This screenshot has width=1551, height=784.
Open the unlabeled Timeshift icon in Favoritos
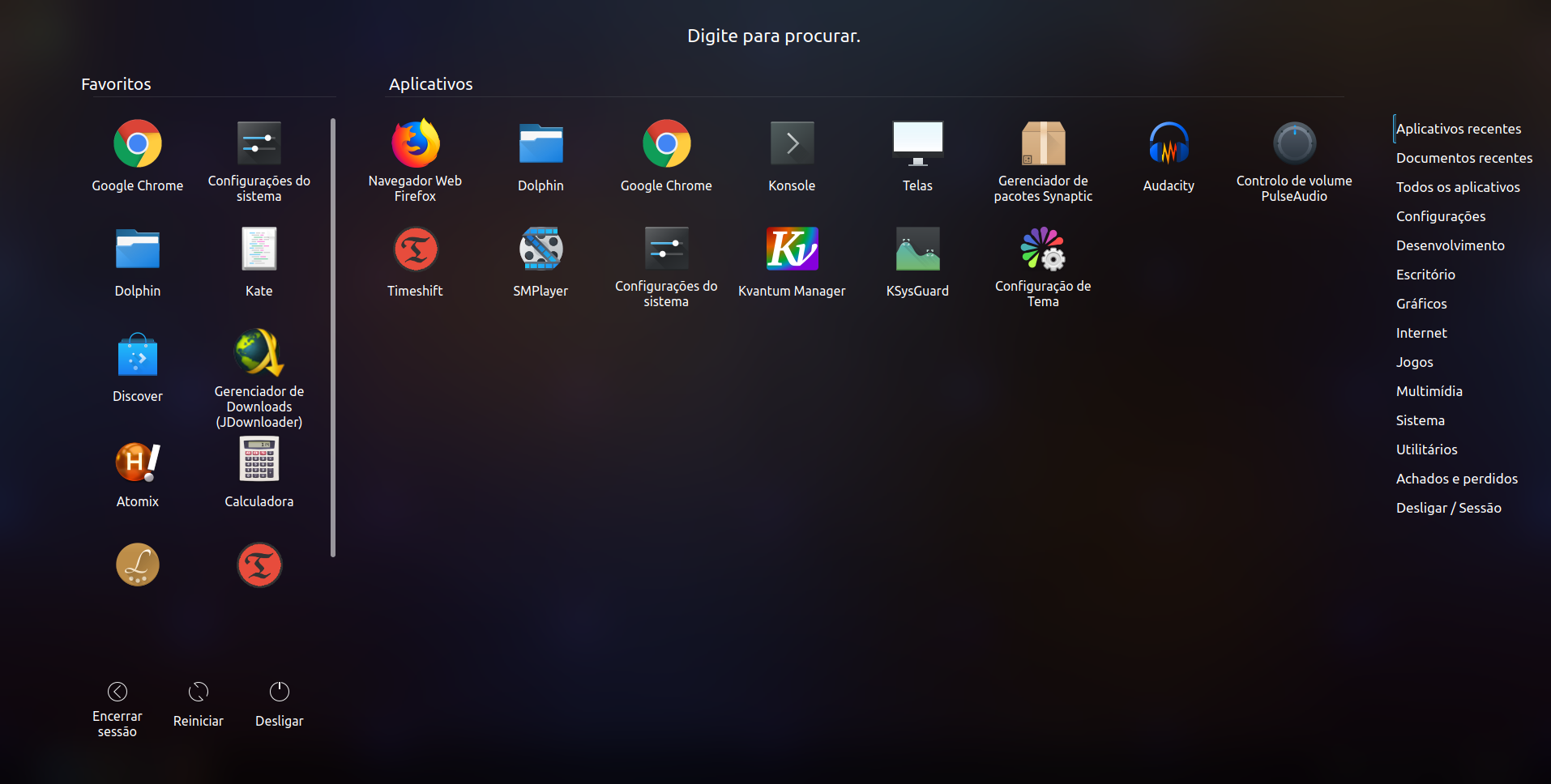pos(259,565)
